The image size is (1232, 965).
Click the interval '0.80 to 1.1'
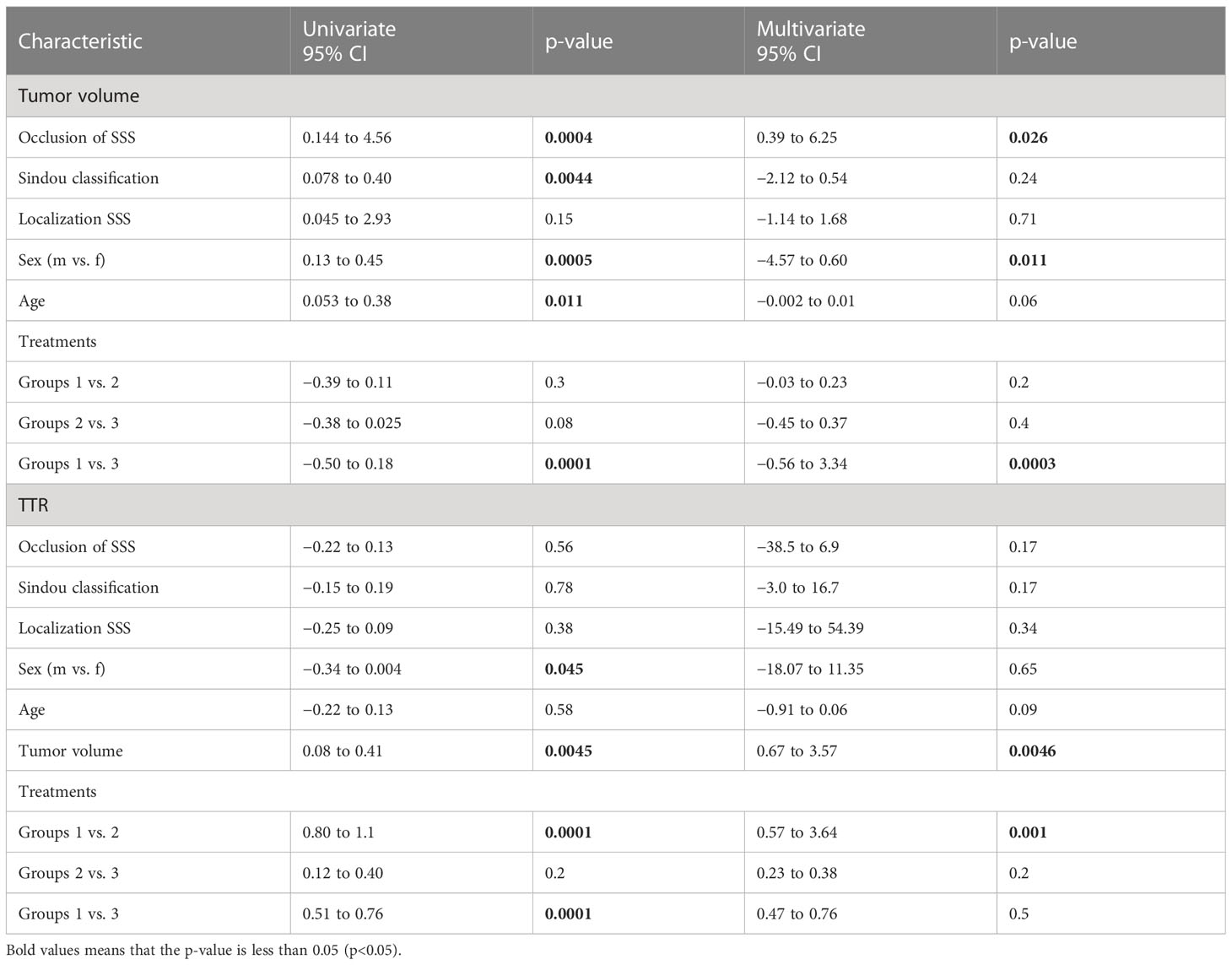click(x=338, y=832)
